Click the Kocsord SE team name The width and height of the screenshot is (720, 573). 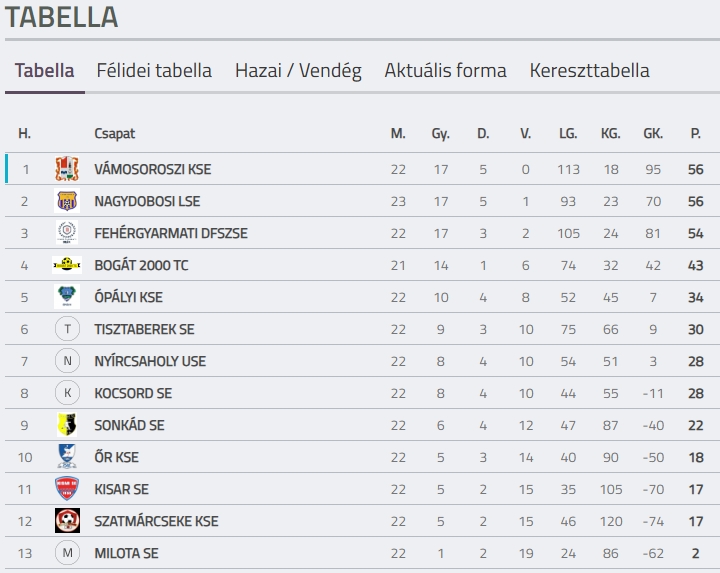133,393
